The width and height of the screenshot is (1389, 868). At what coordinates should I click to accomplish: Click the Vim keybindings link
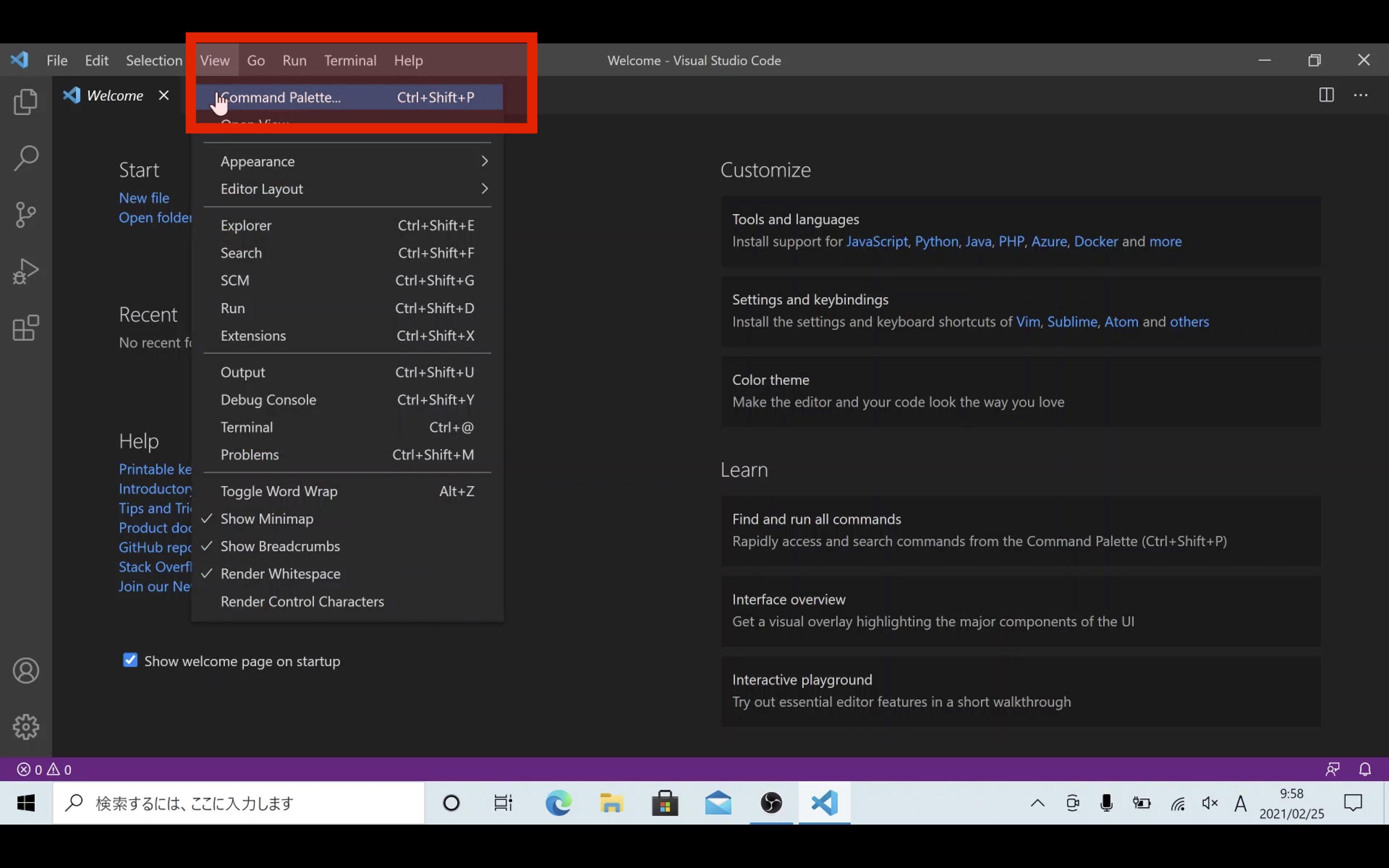point(1028,322)
